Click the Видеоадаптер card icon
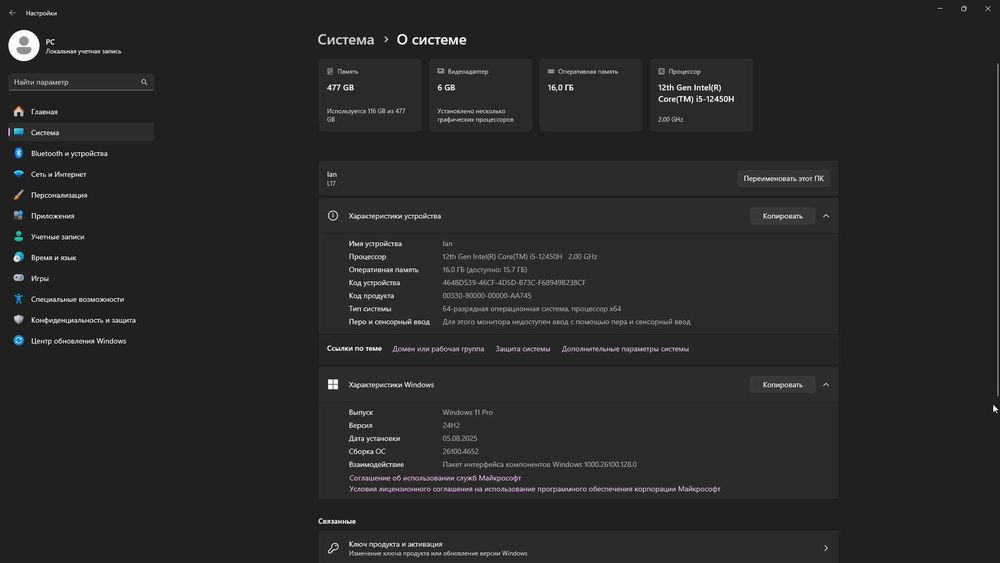The height and width of the screenshot is (563, 1000). coord(441,71)
